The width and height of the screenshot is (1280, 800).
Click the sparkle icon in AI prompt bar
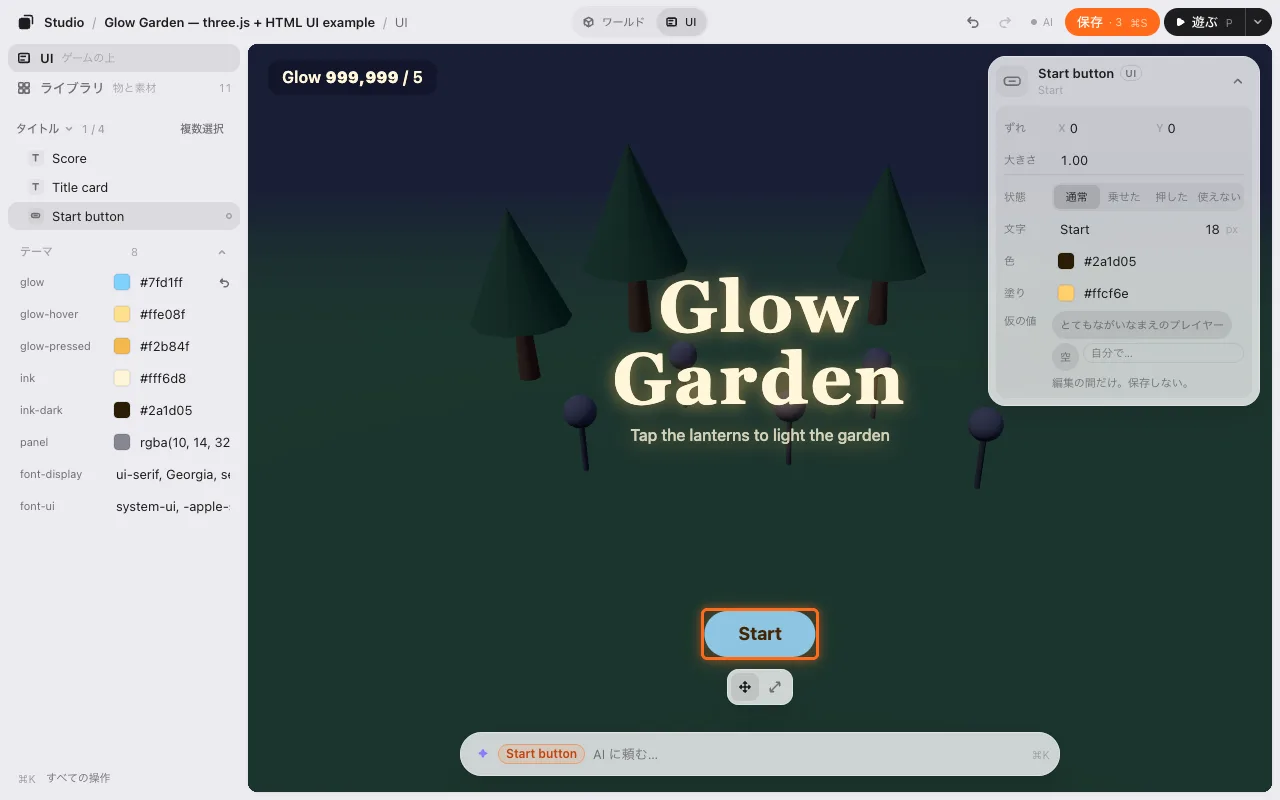point(483,754)
